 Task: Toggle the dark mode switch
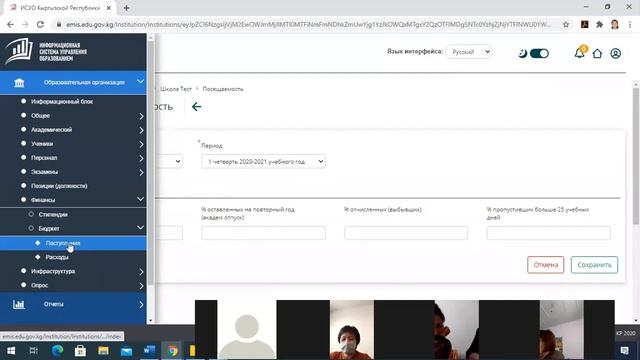[x=539, y=53]
